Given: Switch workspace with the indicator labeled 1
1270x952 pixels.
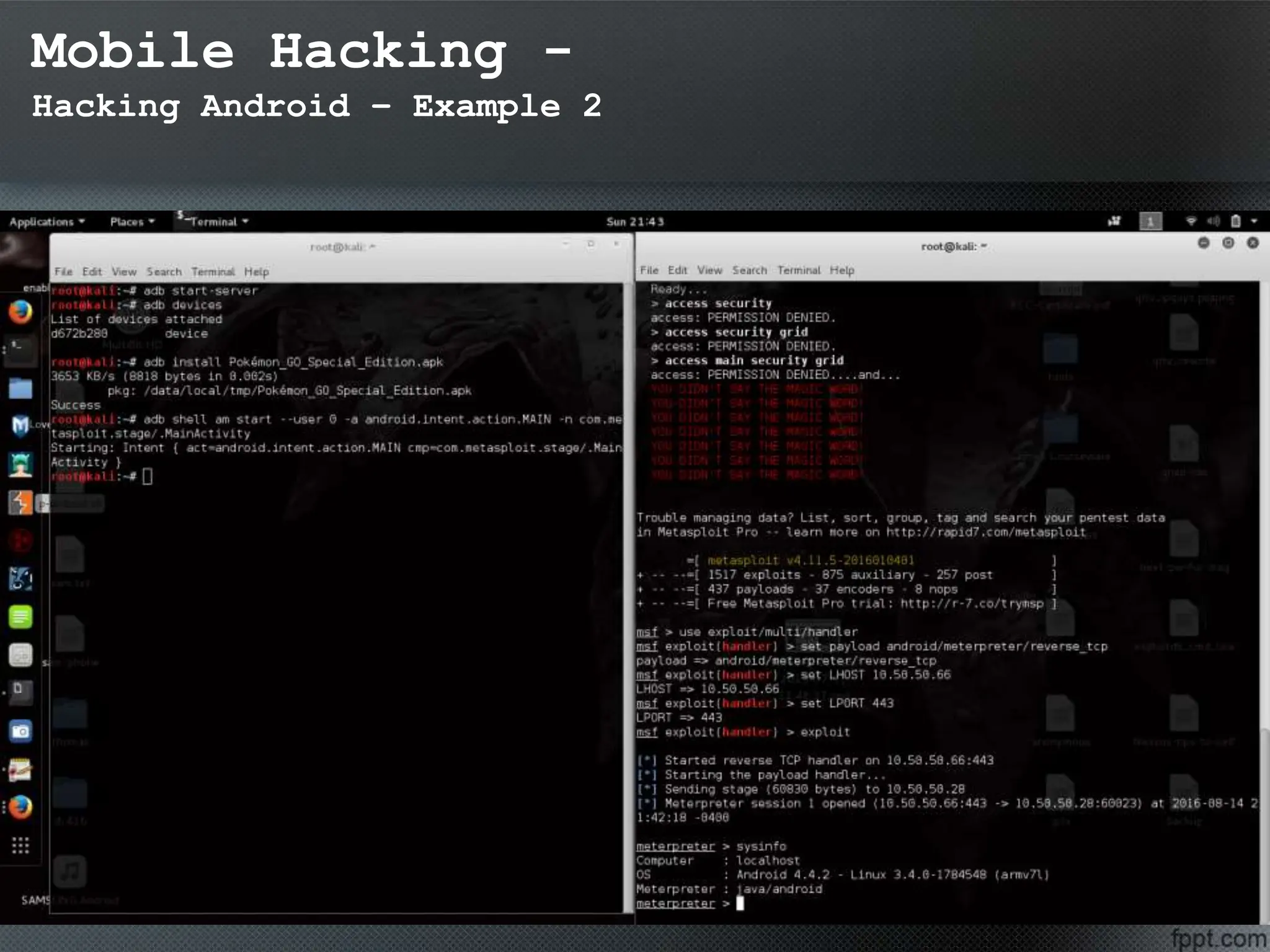Looking at the screenshot, I should 1150,221.
